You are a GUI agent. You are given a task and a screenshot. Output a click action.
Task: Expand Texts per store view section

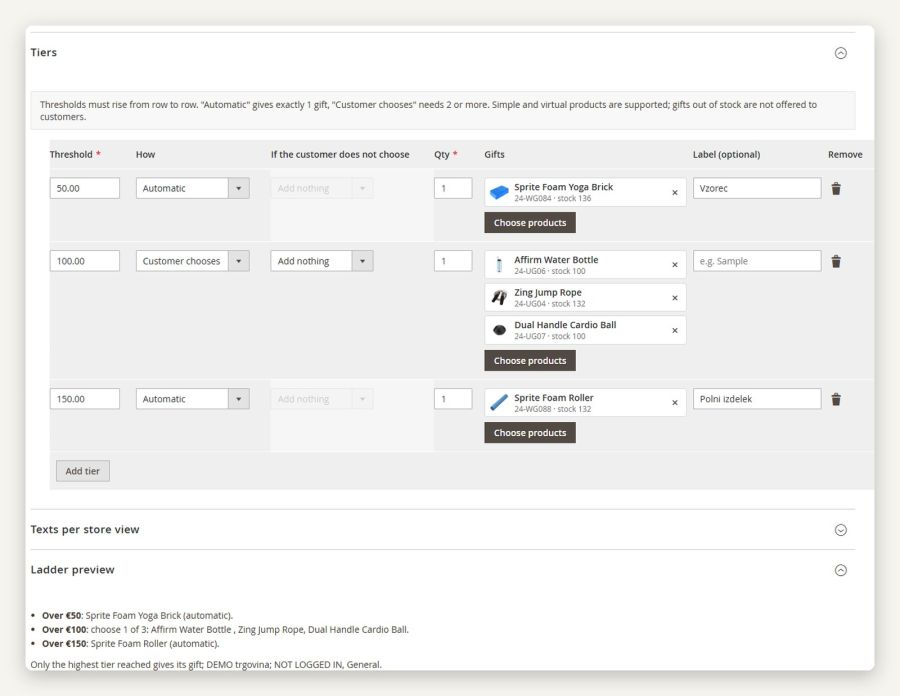[840, 530]
